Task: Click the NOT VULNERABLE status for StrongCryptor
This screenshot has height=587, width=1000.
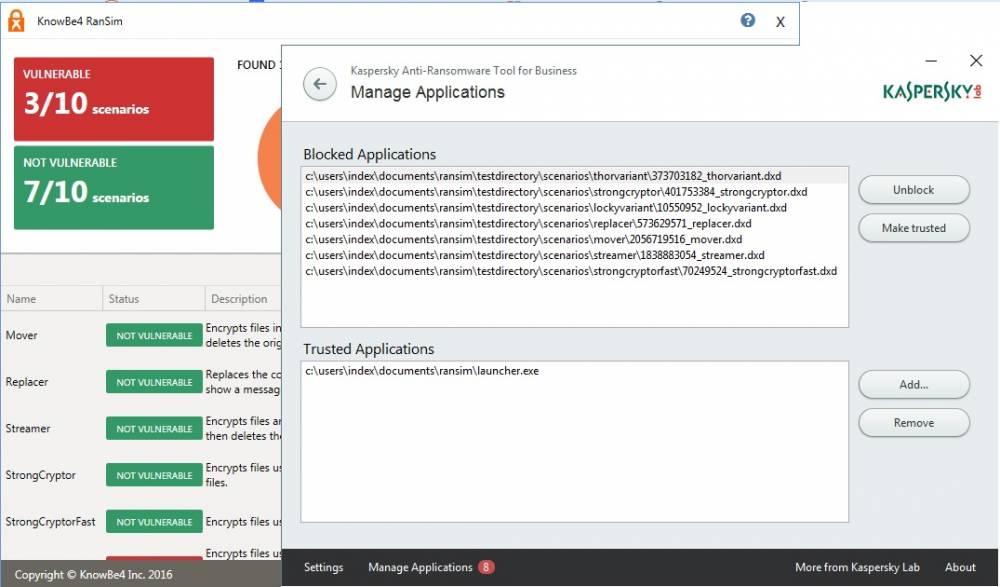Action: (154, 475)
